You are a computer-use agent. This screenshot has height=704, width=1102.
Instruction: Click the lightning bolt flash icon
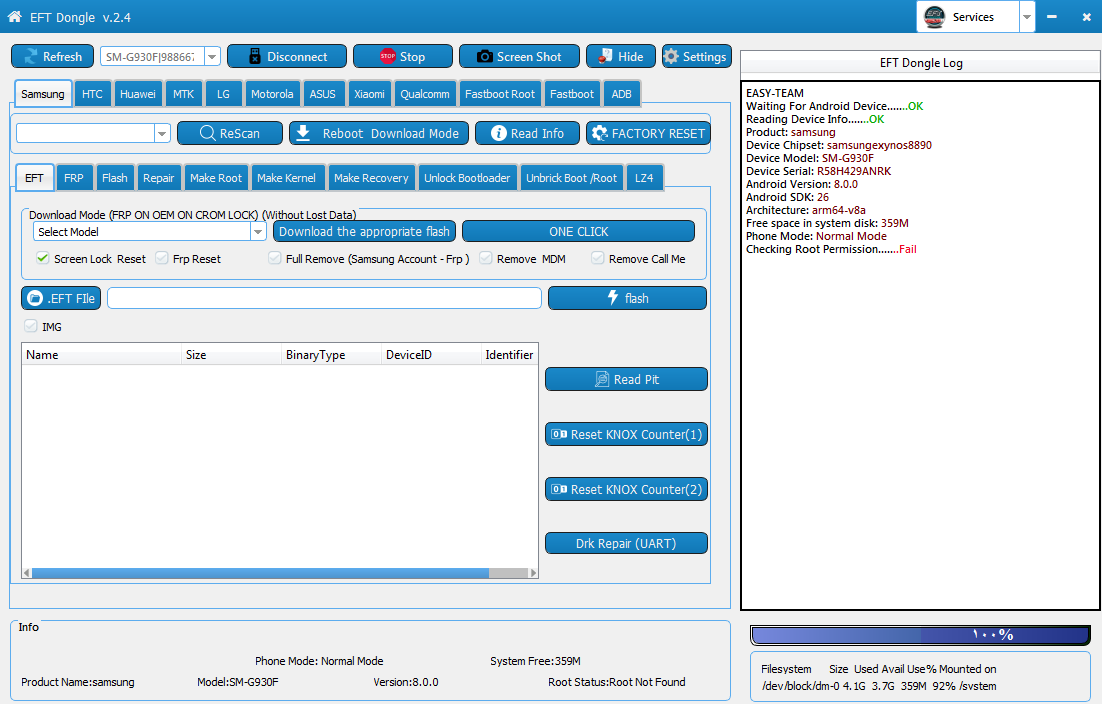(613, 298)
